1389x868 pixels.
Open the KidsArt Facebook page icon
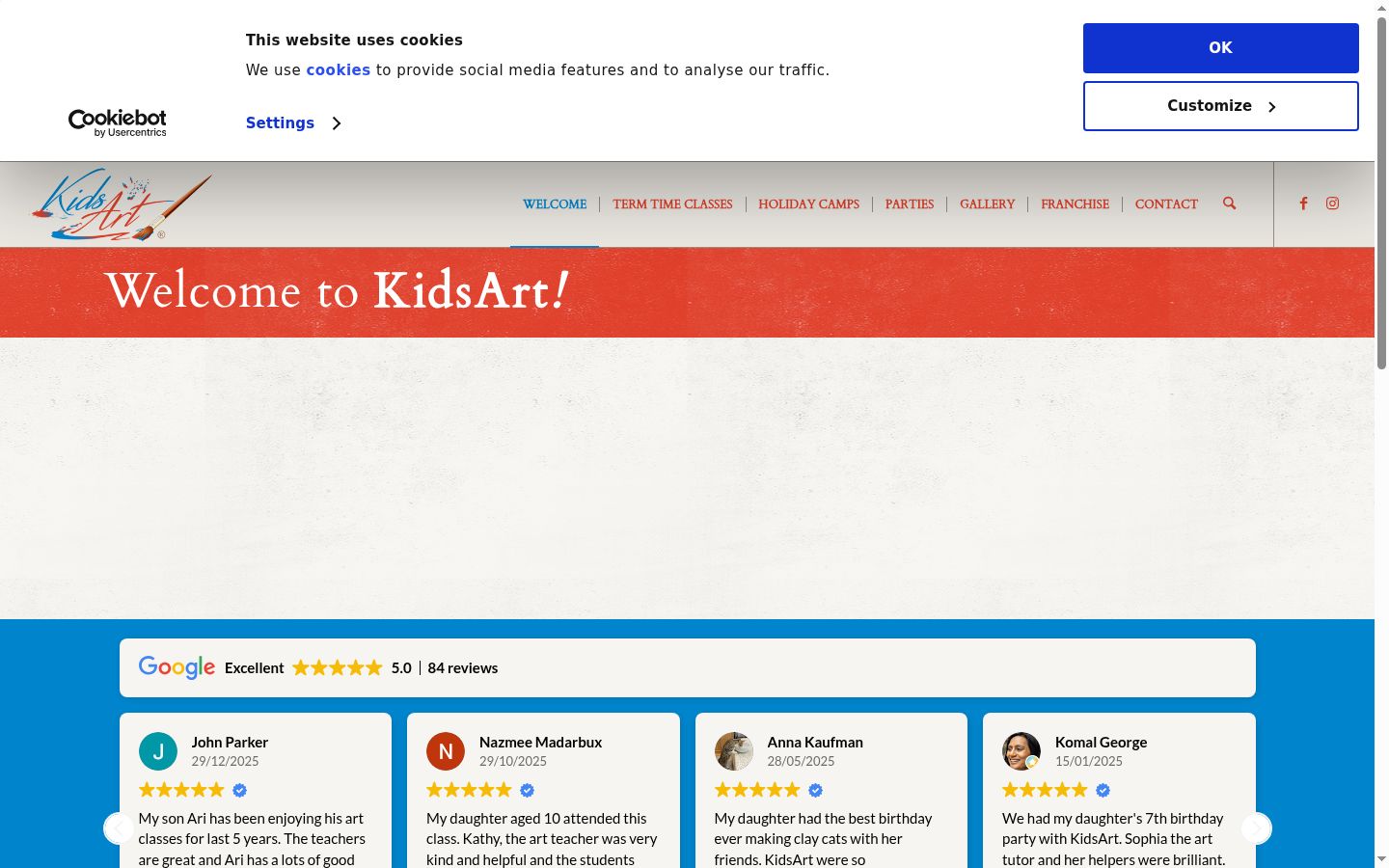tap(1303, 203)
